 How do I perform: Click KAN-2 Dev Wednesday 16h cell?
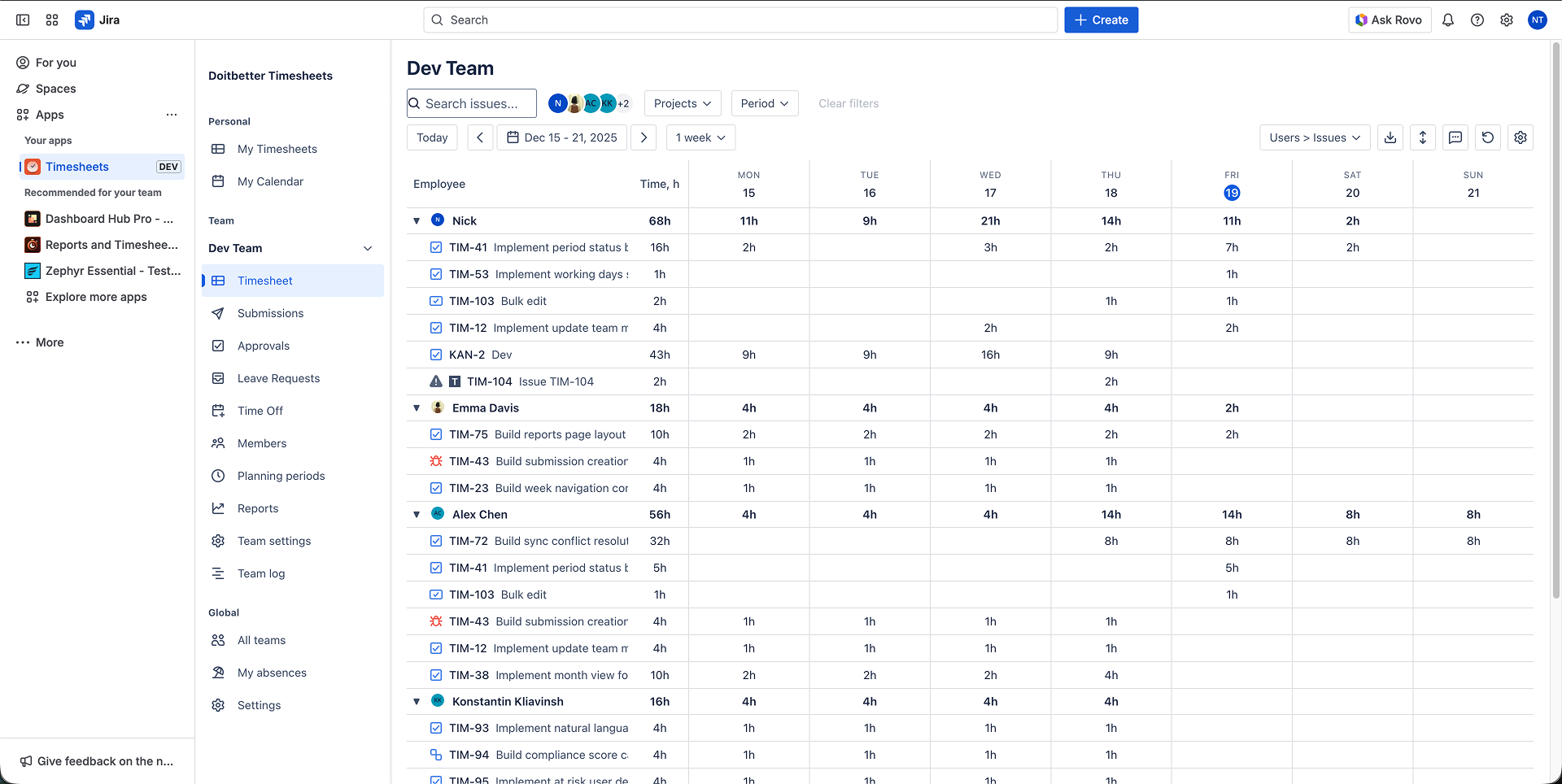[990, 355]
